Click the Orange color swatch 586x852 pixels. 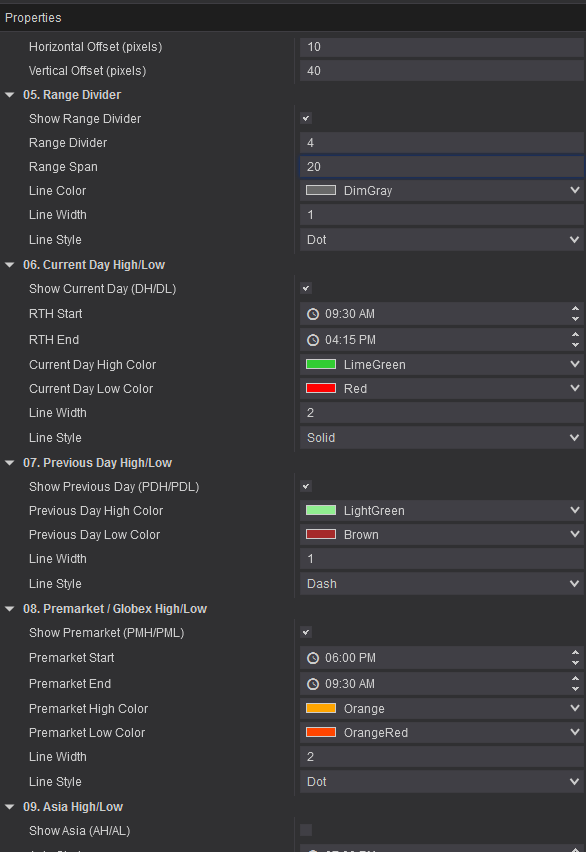click(321, 709)
